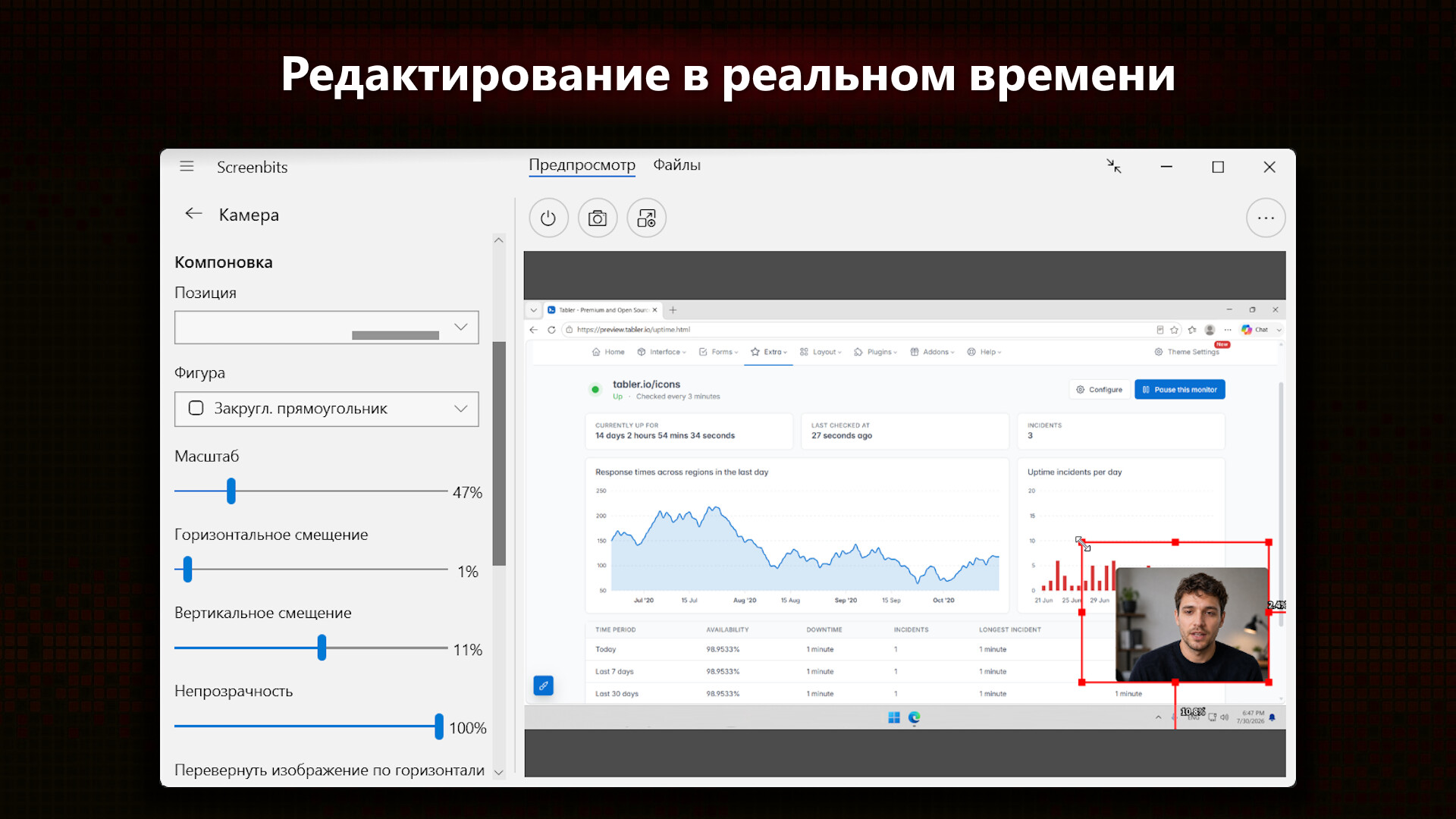Switch to the Файлы tab
This screenshot has width=1456, height=819.
[676, 165]
